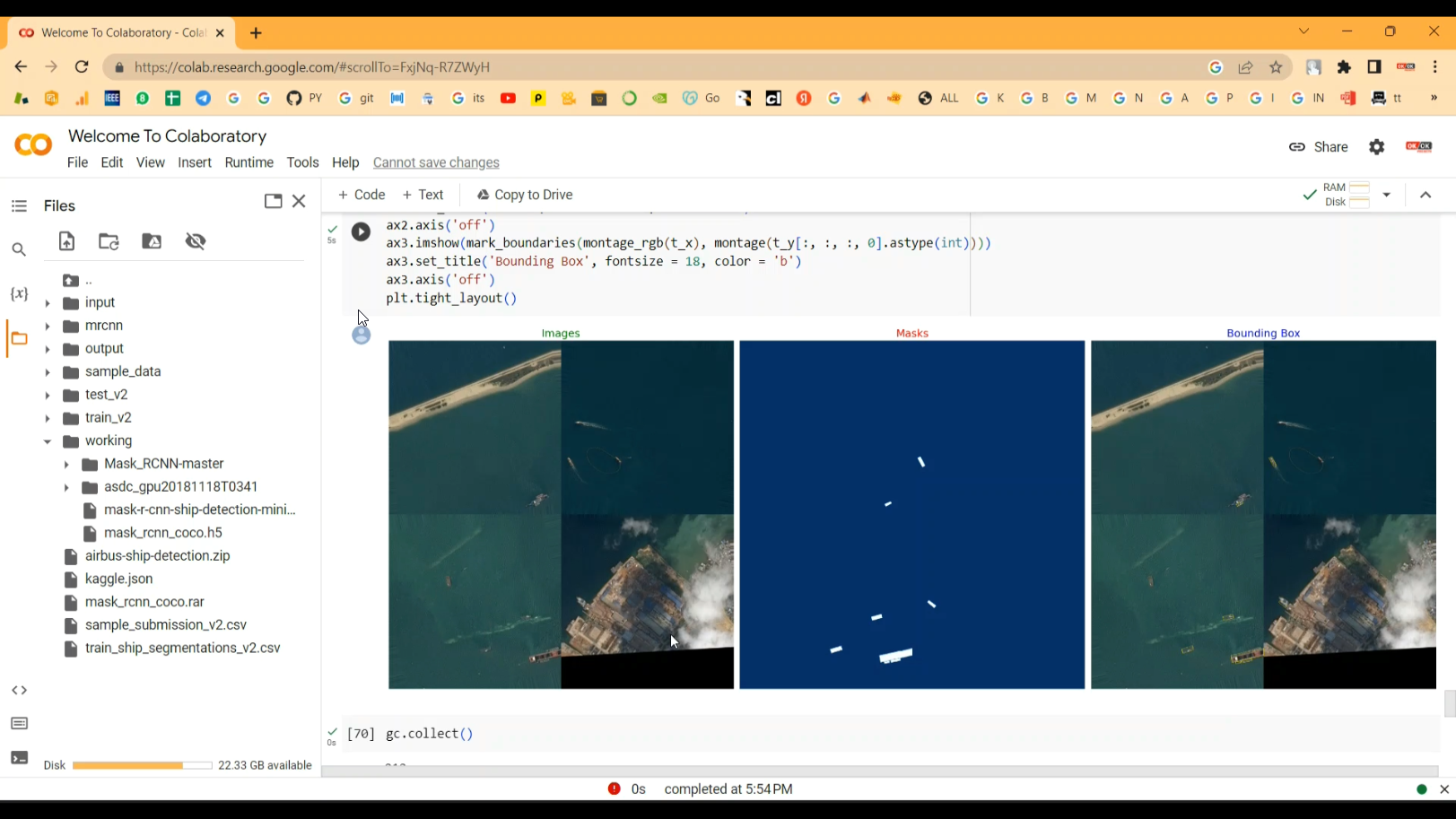Image resolution: width=1456 pixels, height=819 pixels.
Task: Refresh the file browser
Action: tap(109, 241)
